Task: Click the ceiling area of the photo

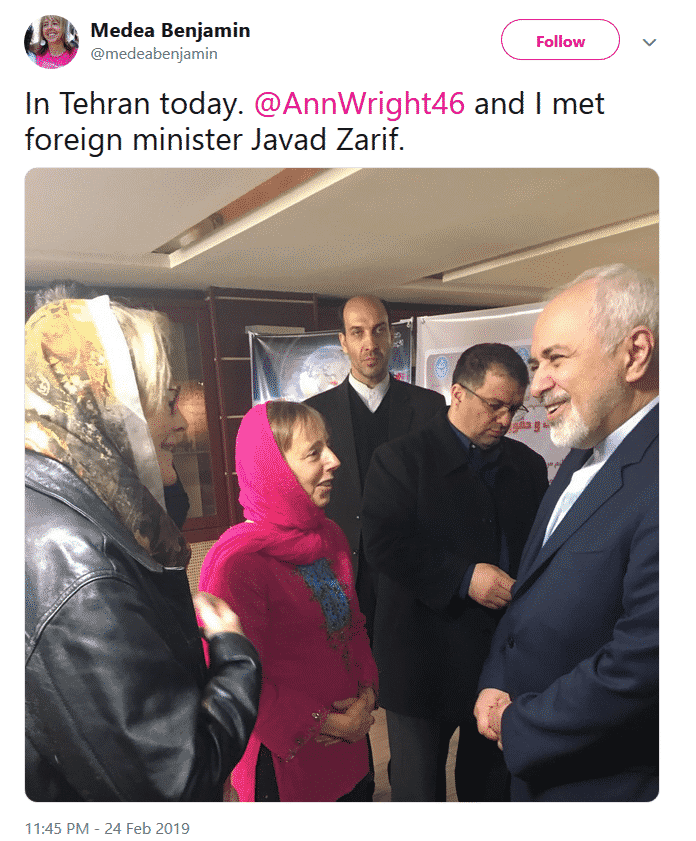Action: pyautogui.click(x=343, y=226)
